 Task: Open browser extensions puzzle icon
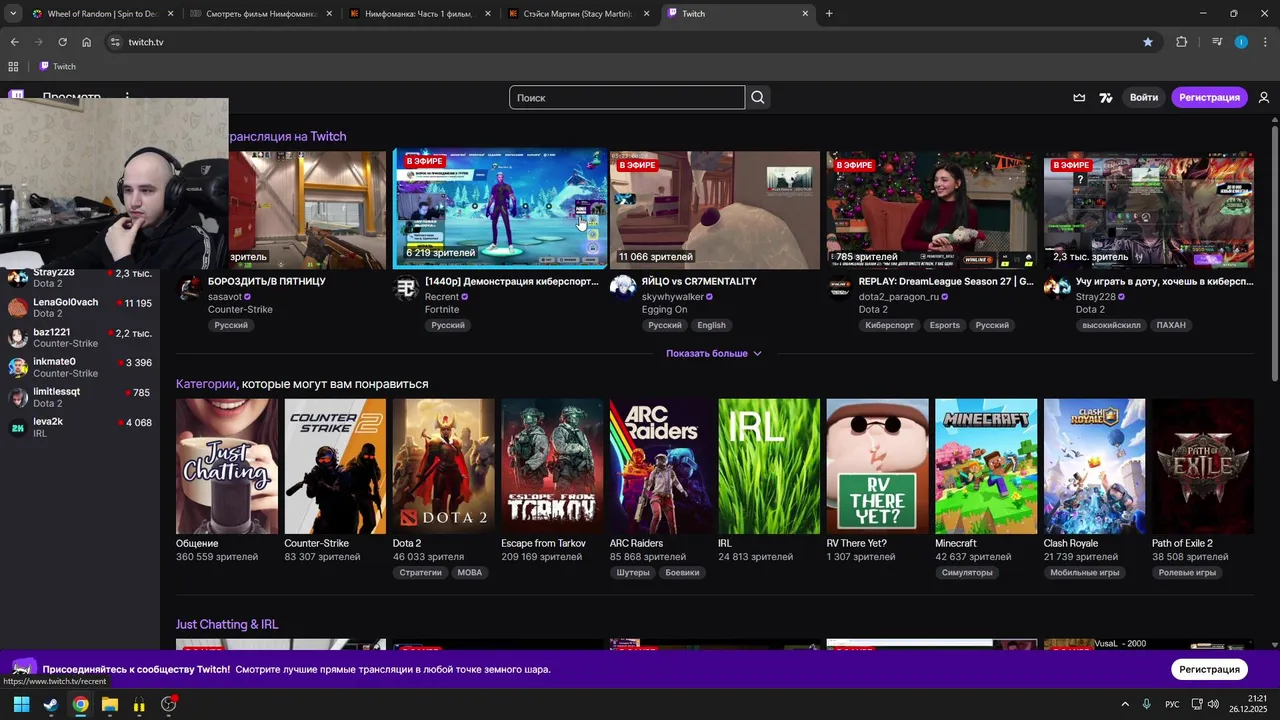tap(1182, 42)
